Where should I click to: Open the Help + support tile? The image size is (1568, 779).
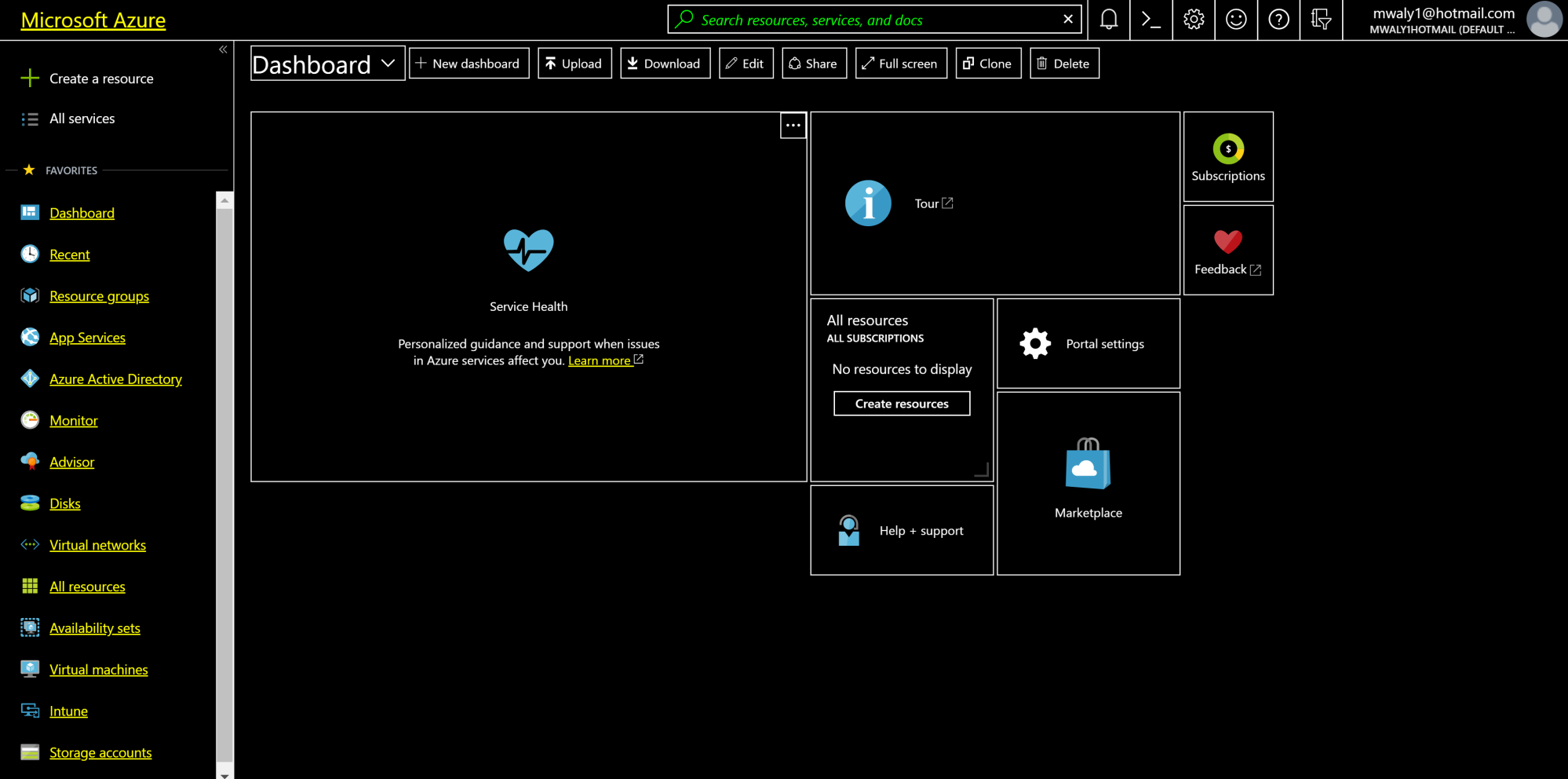pos(902,531)
